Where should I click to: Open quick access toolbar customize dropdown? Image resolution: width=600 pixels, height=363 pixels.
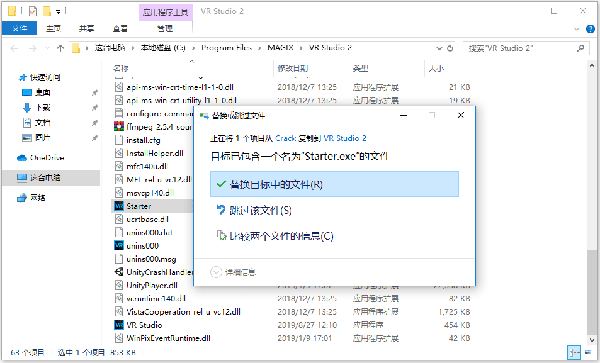pyautogui.click(x=59, y=12)
